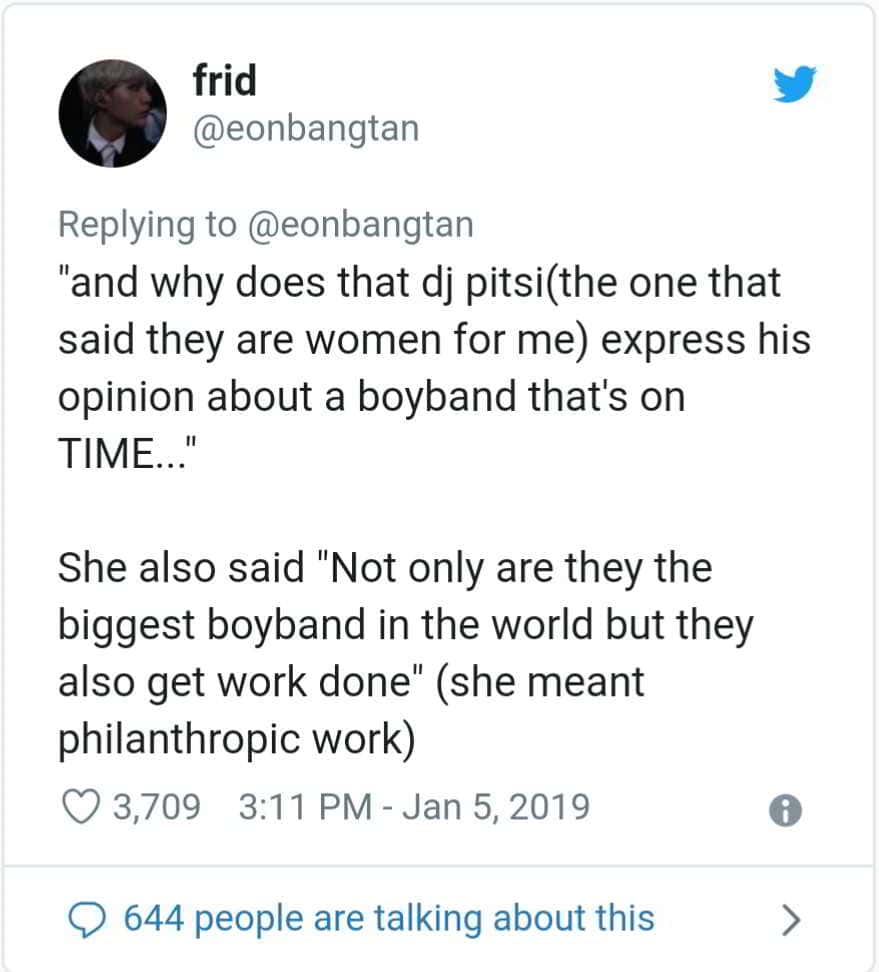Open the tweet info icon
Viewport: 879px width, 972px height.
[785, 809]
